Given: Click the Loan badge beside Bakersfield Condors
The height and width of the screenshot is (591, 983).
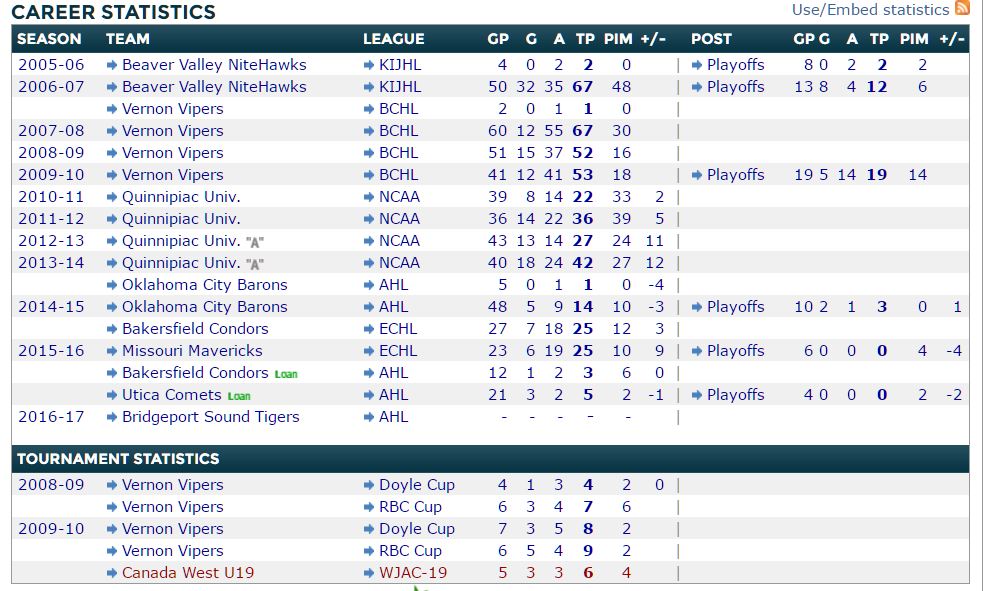Looking at the screenshot, I should coord(286,374).
